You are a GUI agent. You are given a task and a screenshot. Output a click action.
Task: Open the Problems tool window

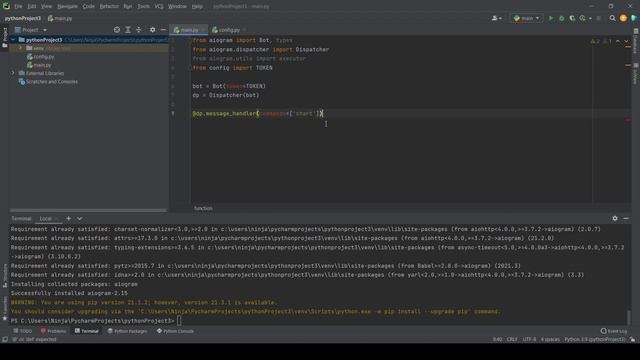coord(53,331)
